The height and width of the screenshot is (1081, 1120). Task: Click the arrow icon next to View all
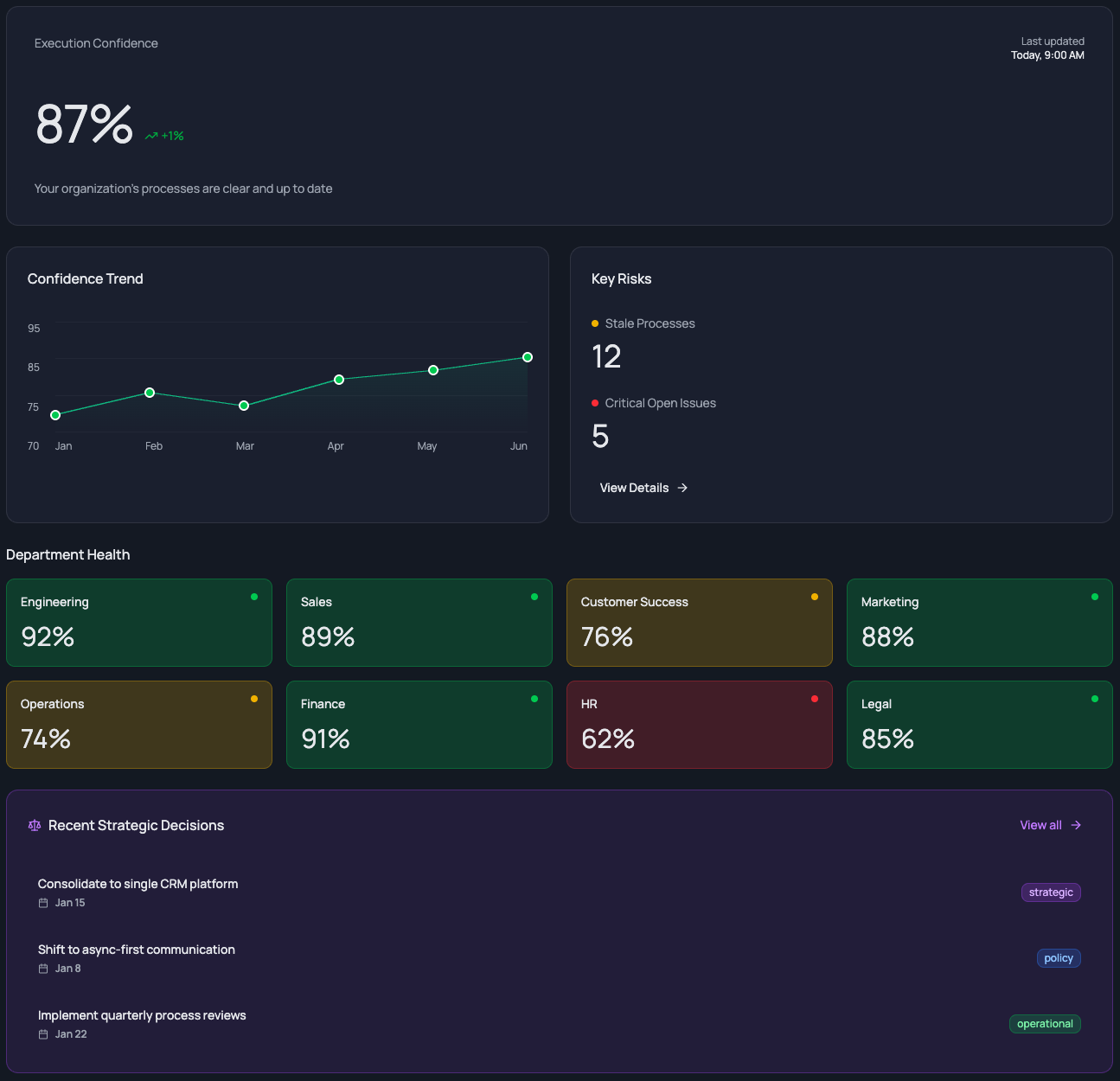pos(1075,825)
